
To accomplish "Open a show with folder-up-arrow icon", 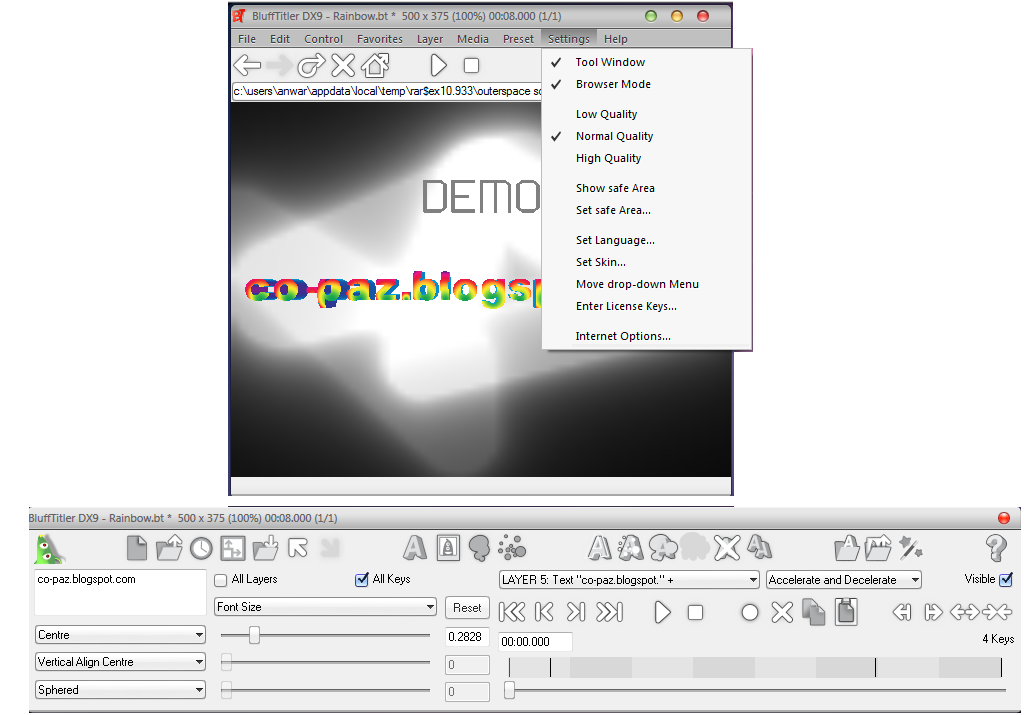I will 169,548.
